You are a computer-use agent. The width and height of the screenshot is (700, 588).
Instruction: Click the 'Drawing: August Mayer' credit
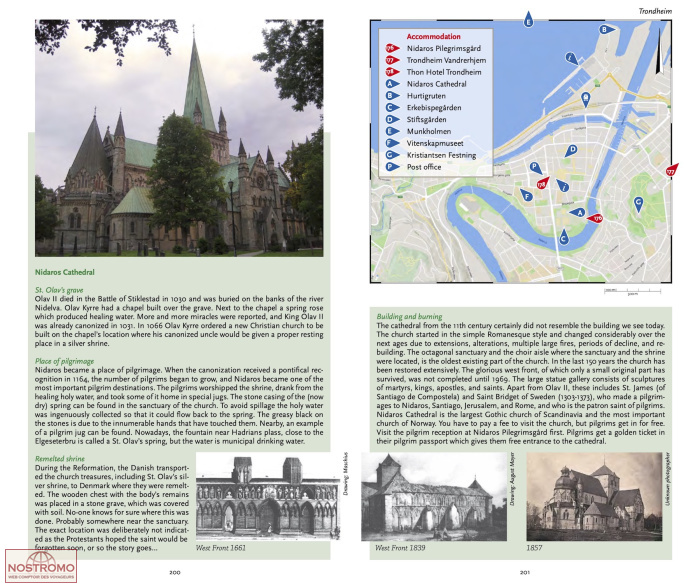tap(512, 479)
